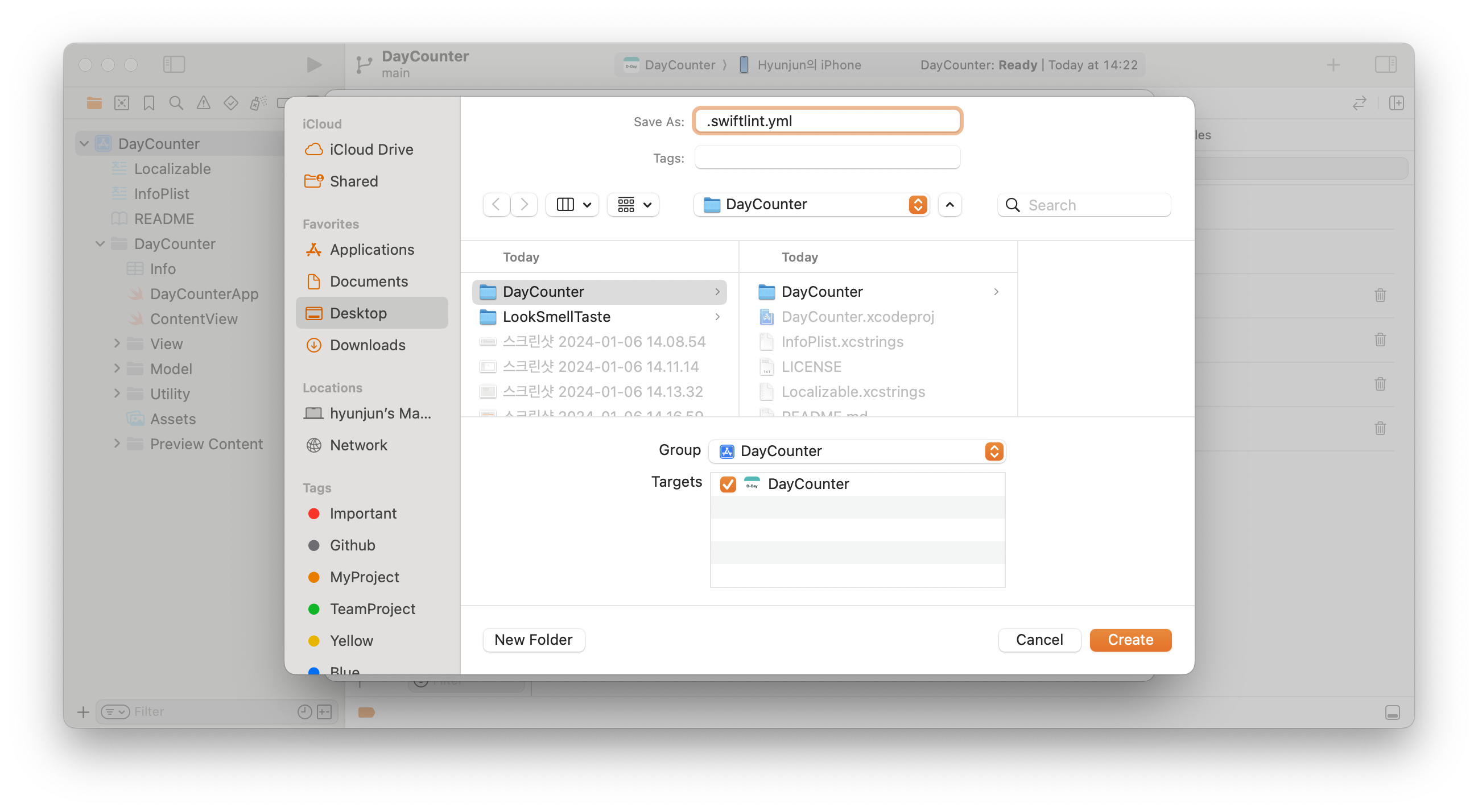
Task: Select iCloud Drive in the sidebar
Action: point(371,150)
